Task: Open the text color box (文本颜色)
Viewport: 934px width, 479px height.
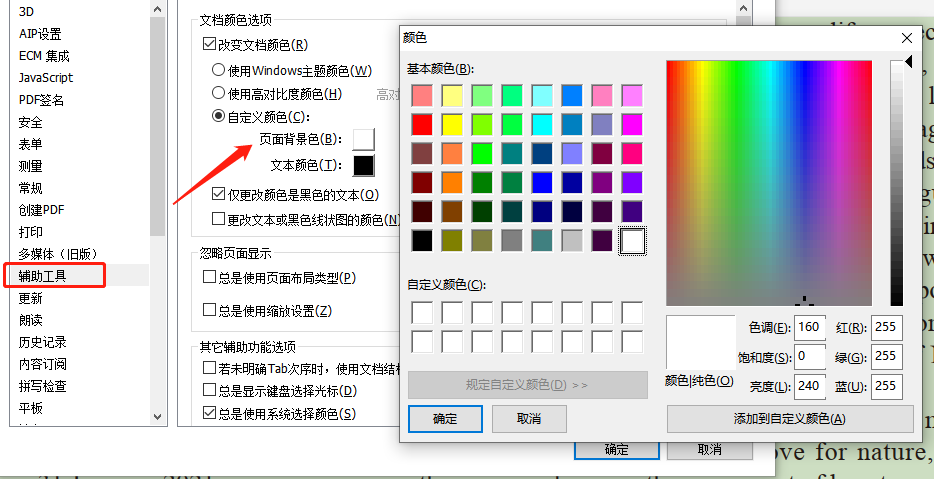Action: [x=362, y=165]
